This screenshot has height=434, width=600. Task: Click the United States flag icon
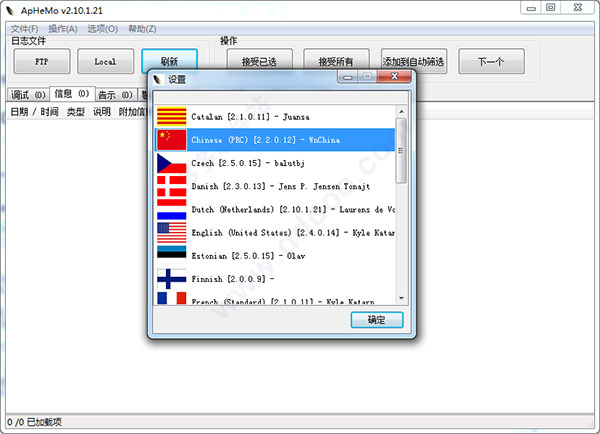(171, 233)
